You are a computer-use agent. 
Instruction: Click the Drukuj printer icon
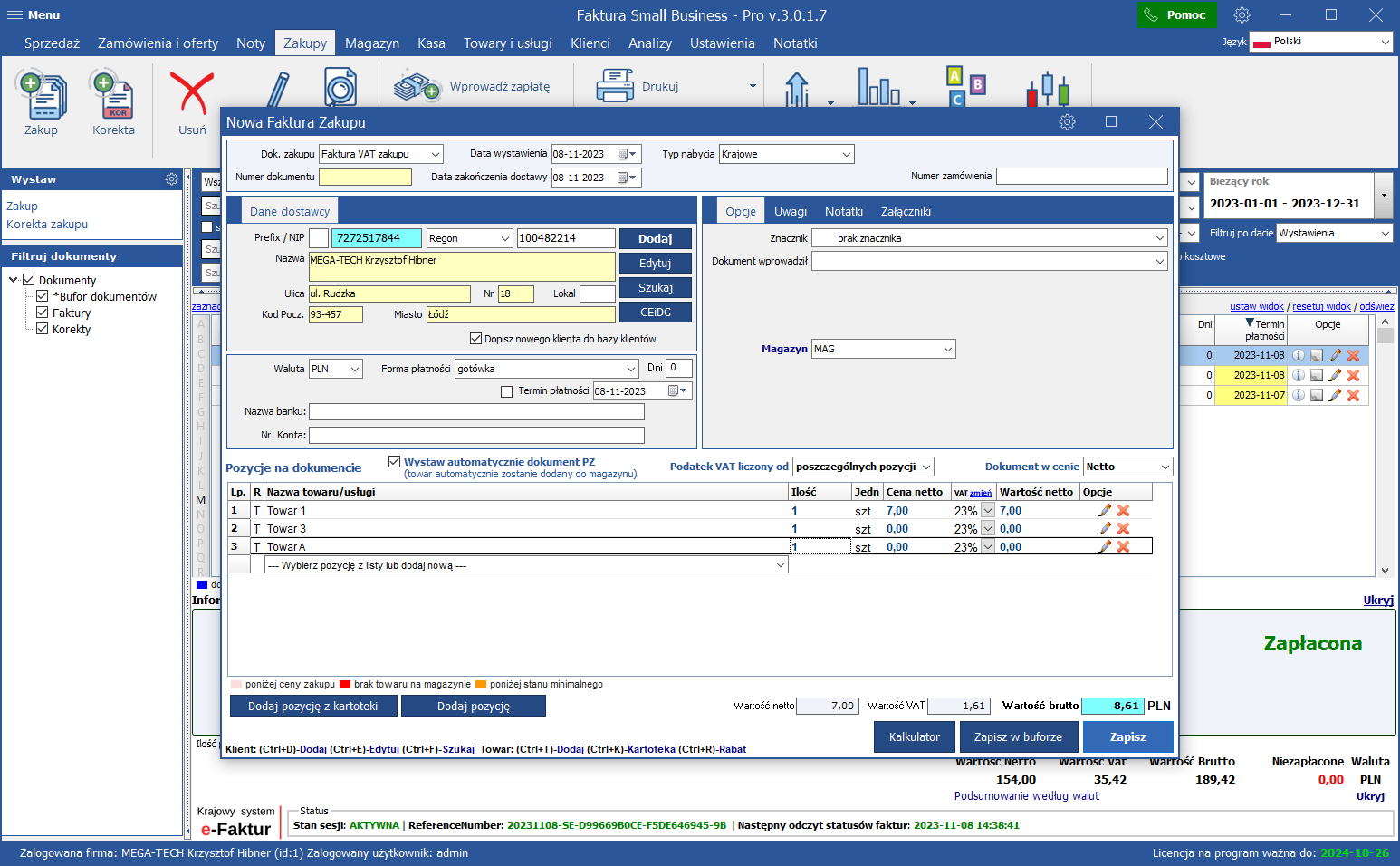pos(615,86)
